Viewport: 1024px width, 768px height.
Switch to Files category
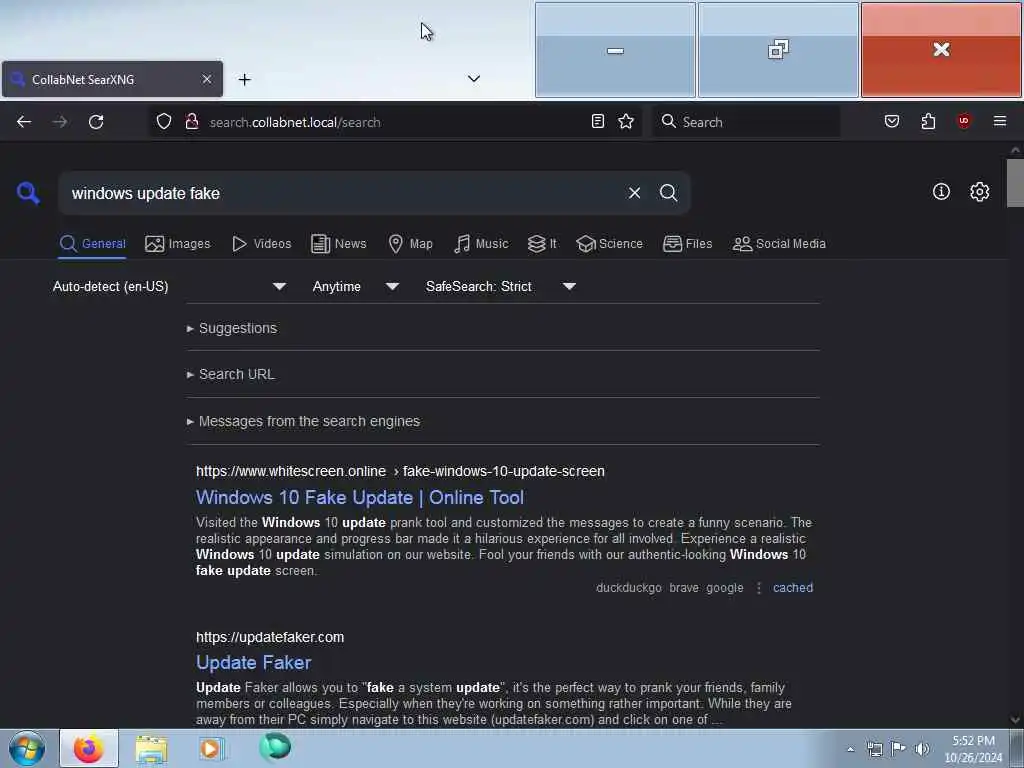pos(687,244)
